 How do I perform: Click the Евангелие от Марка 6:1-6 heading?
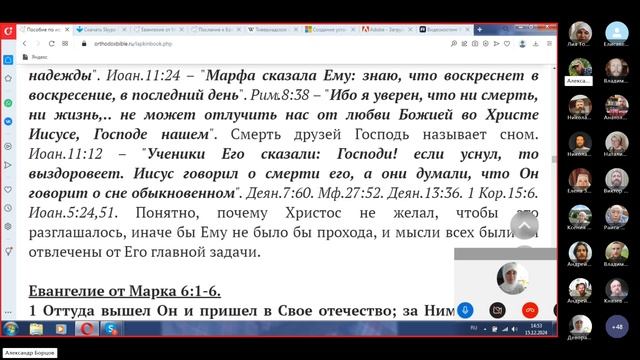click(x=124, y=291)
